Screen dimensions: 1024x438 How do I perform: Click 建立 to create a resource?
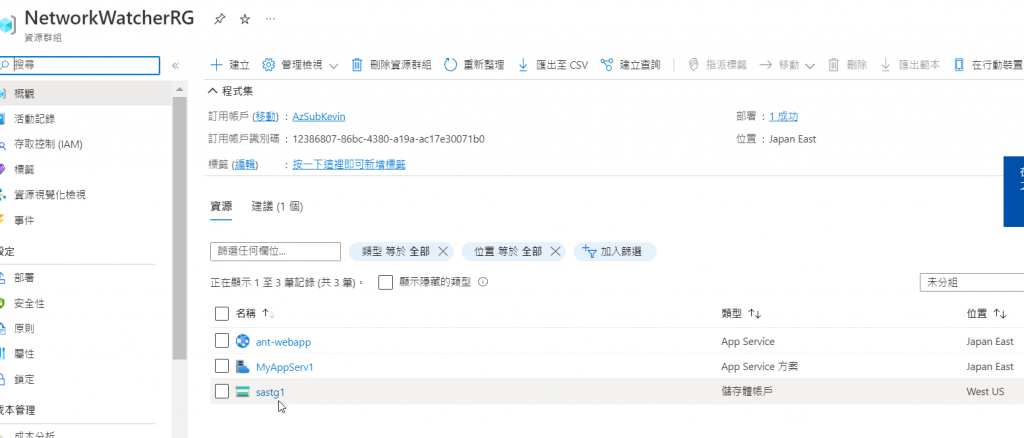click(x=230, y=65)
